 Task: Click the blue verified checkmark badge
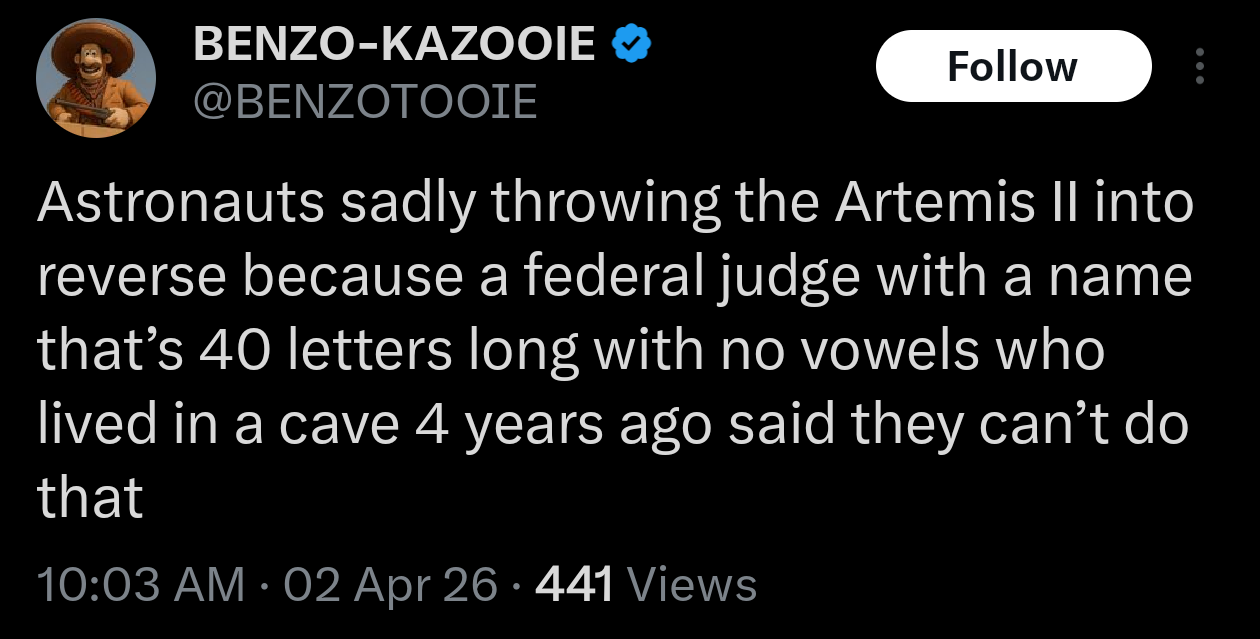pos(632,44)
